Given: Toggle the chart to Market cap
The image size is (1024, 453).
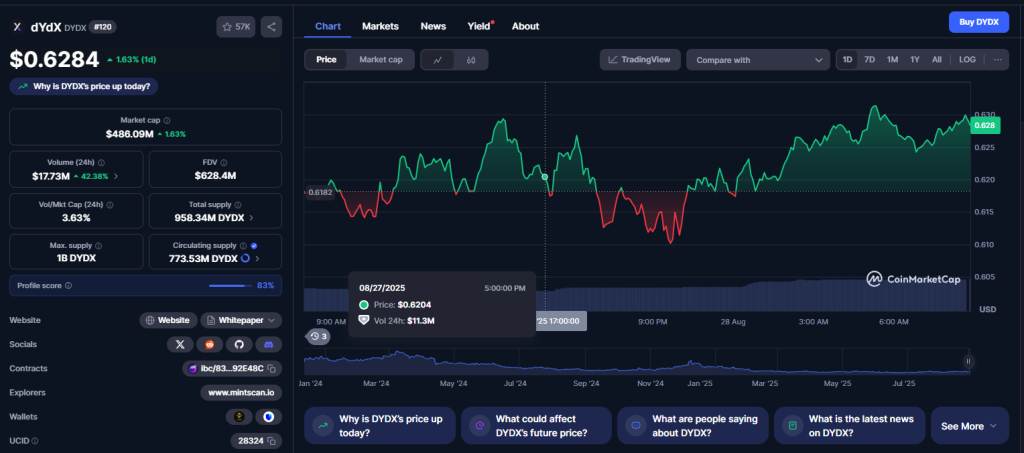Looking at the screenshot, I should pyautogui.click(x=380, y=60).
